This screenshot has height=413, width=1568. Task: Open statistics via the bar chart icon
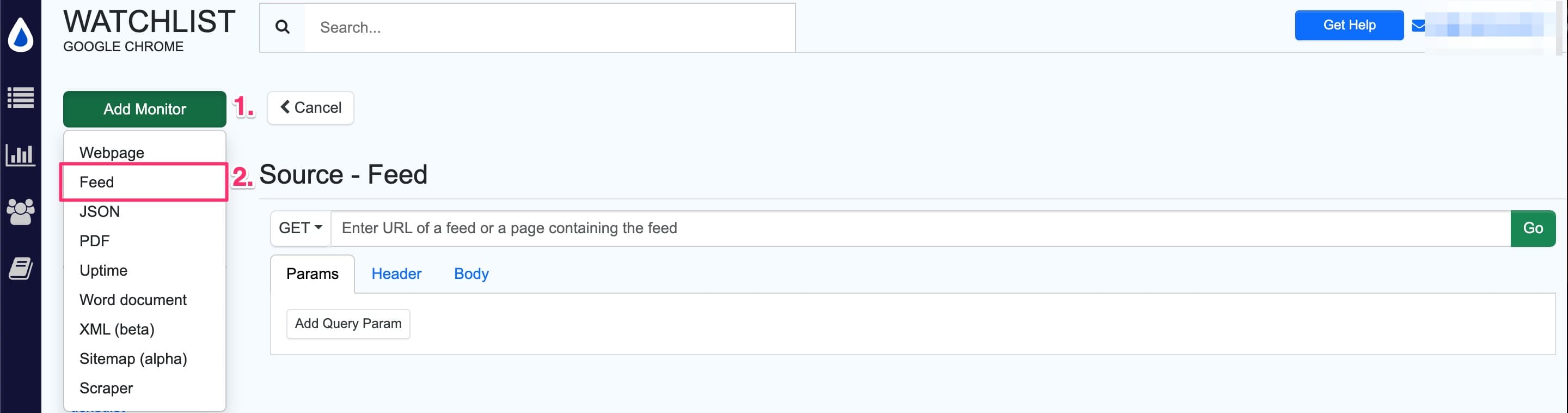[x=20, y=155]
